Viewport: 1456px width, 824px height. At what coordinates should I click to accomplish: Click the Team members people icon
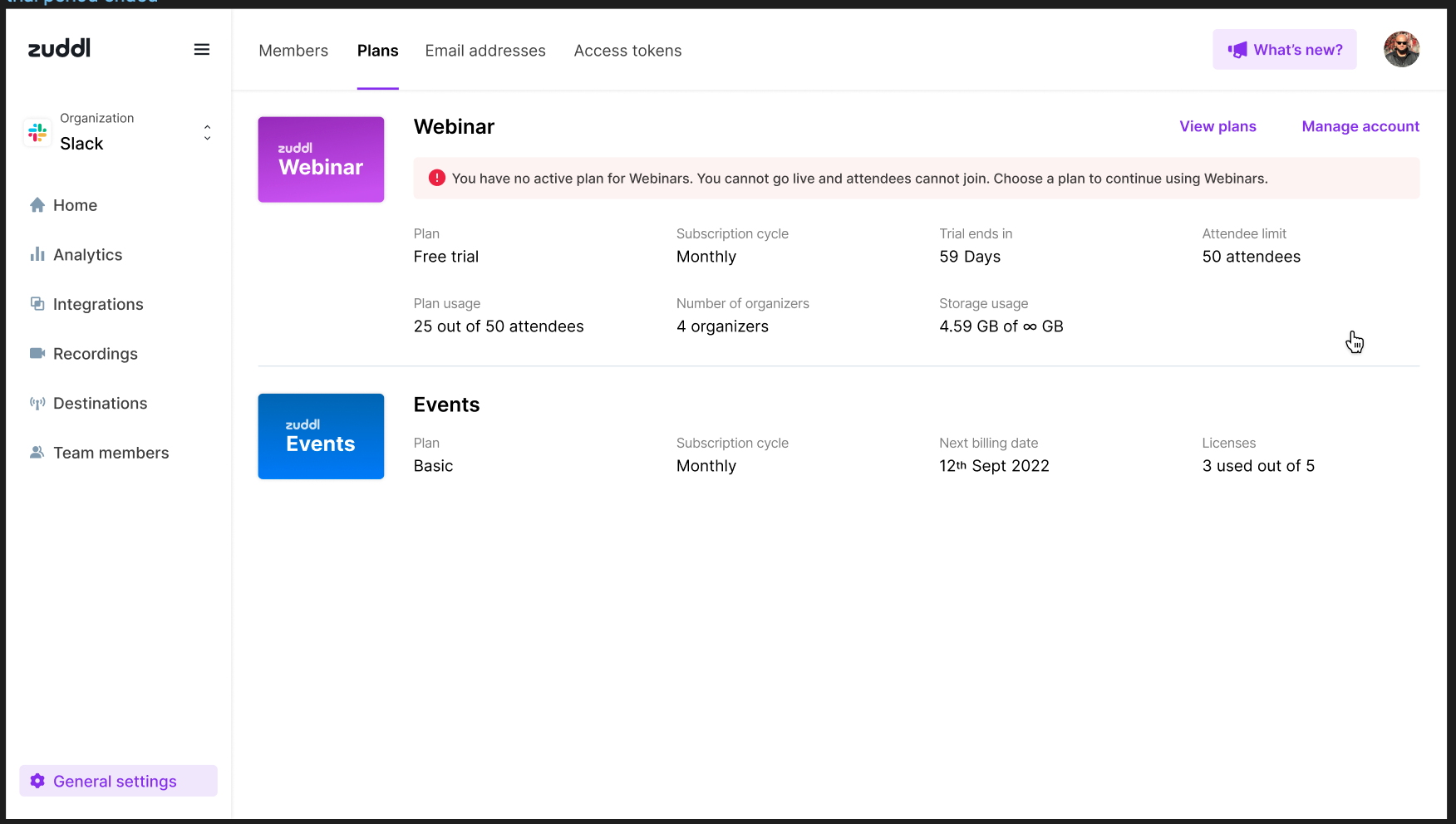click(37, 453)
